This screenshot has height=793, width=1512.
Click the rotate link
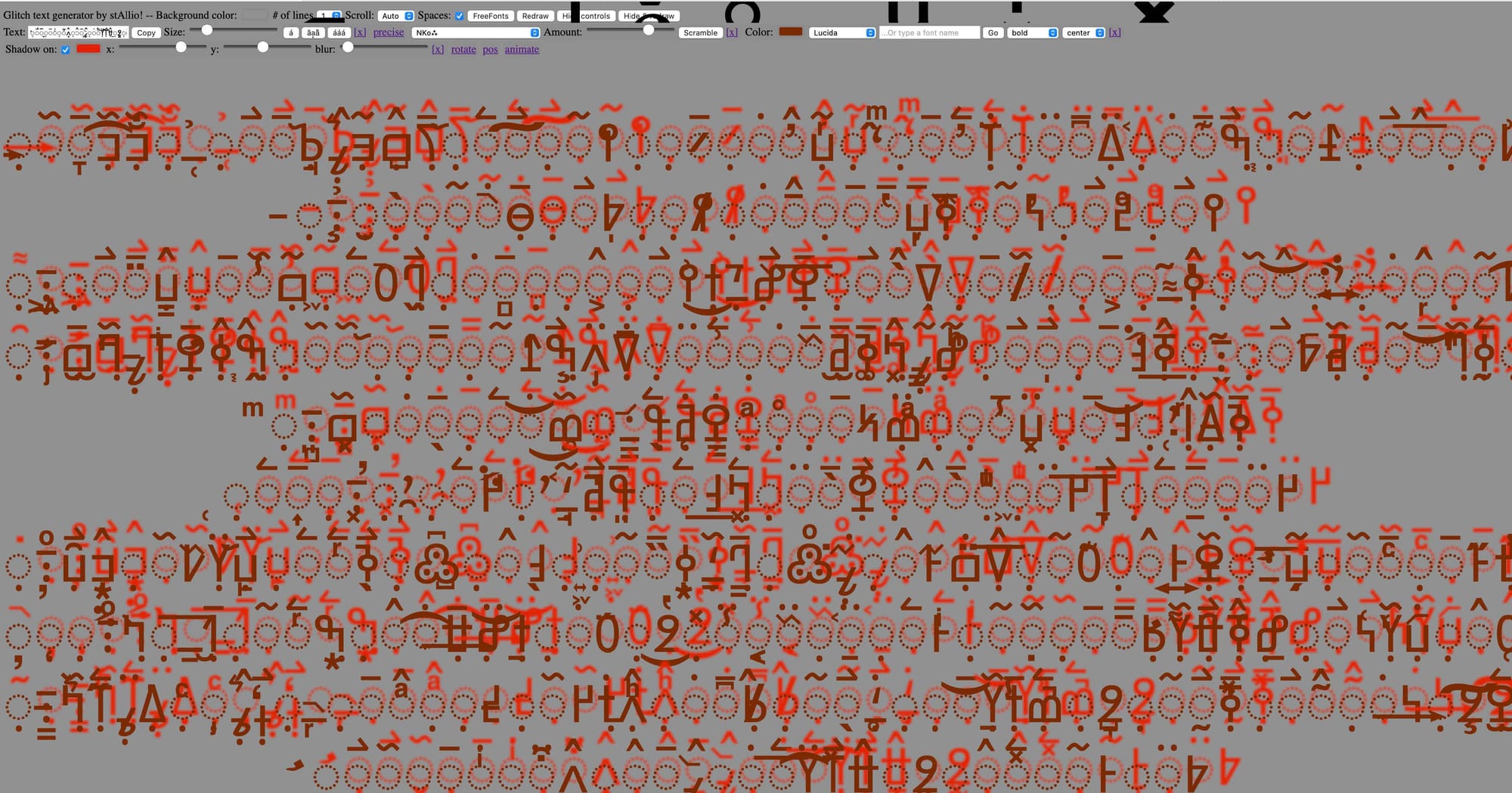click(463, 49)
